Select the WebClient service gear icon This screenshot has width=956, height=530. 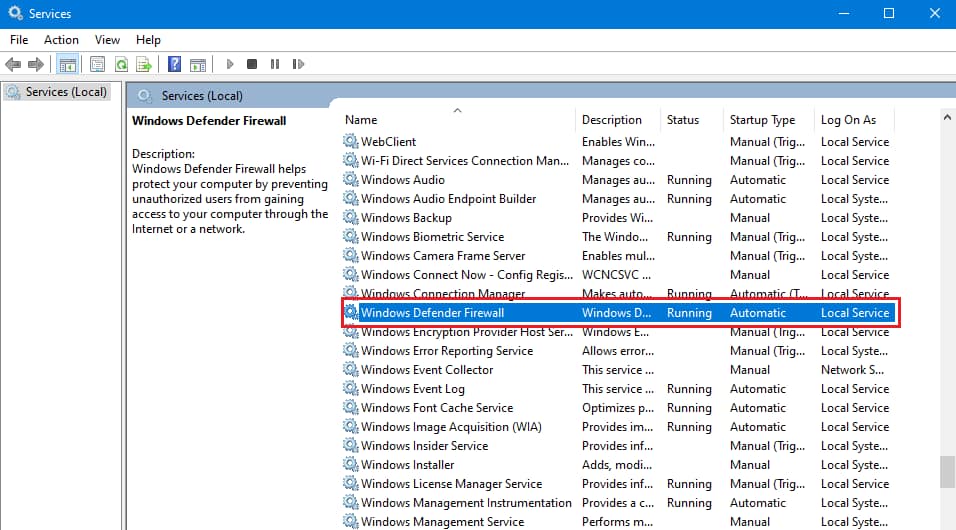351,141
